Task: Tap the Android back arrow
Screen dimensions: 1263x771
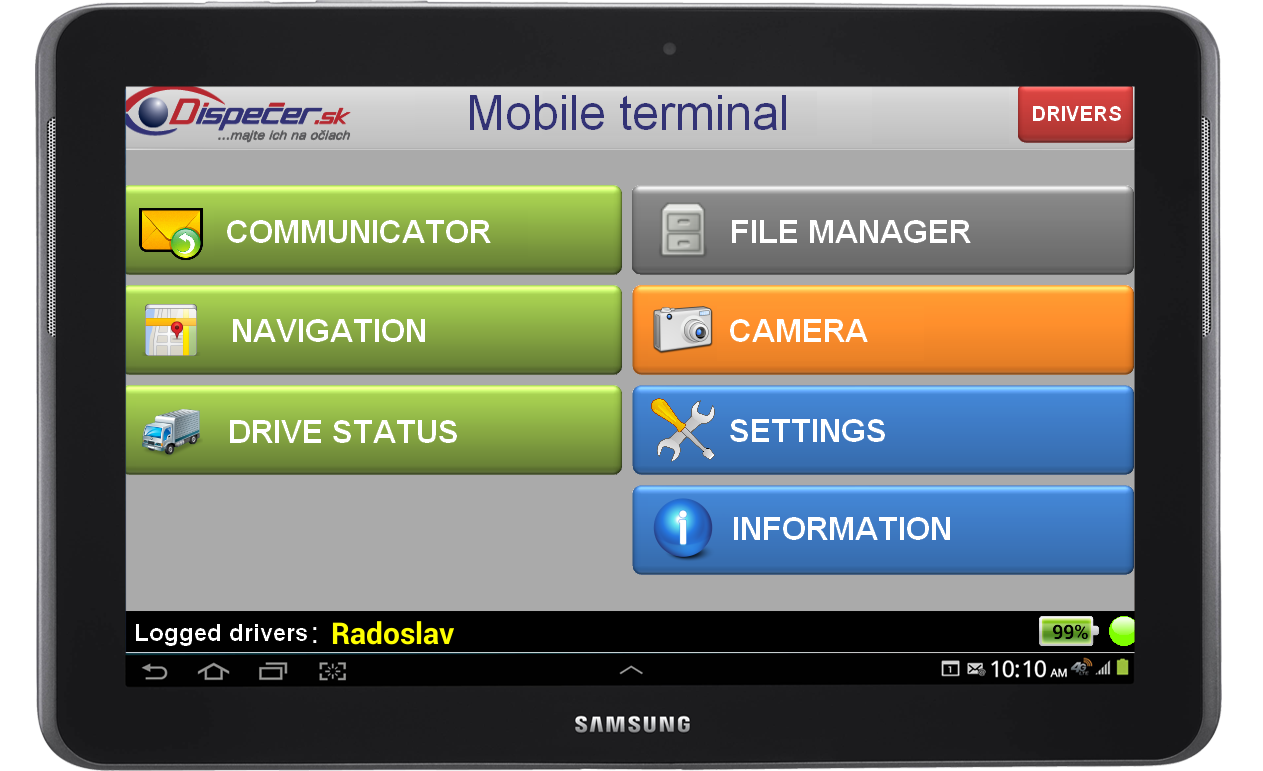Action: (154, 671)
